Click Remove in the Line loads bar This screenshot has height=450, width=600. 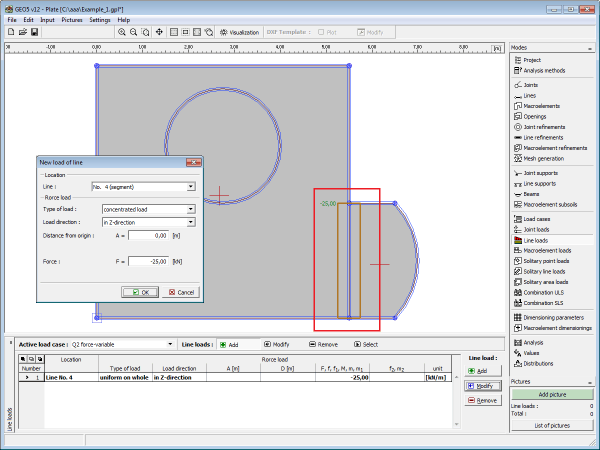(323, 344)
